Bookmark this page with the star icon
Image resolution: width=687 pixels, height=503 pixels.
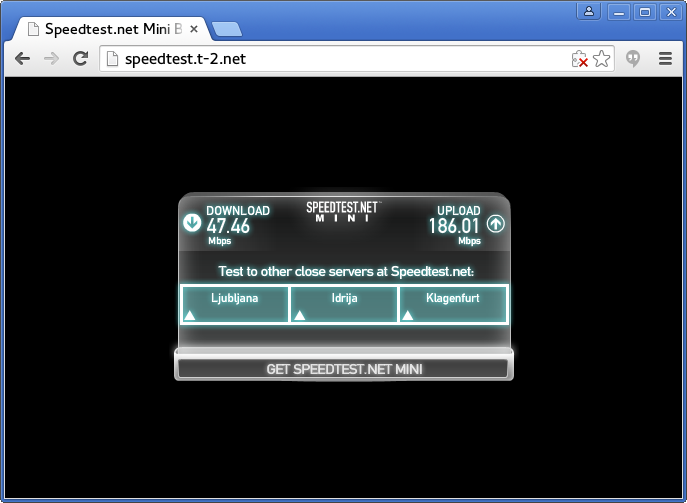coord(602,59)
